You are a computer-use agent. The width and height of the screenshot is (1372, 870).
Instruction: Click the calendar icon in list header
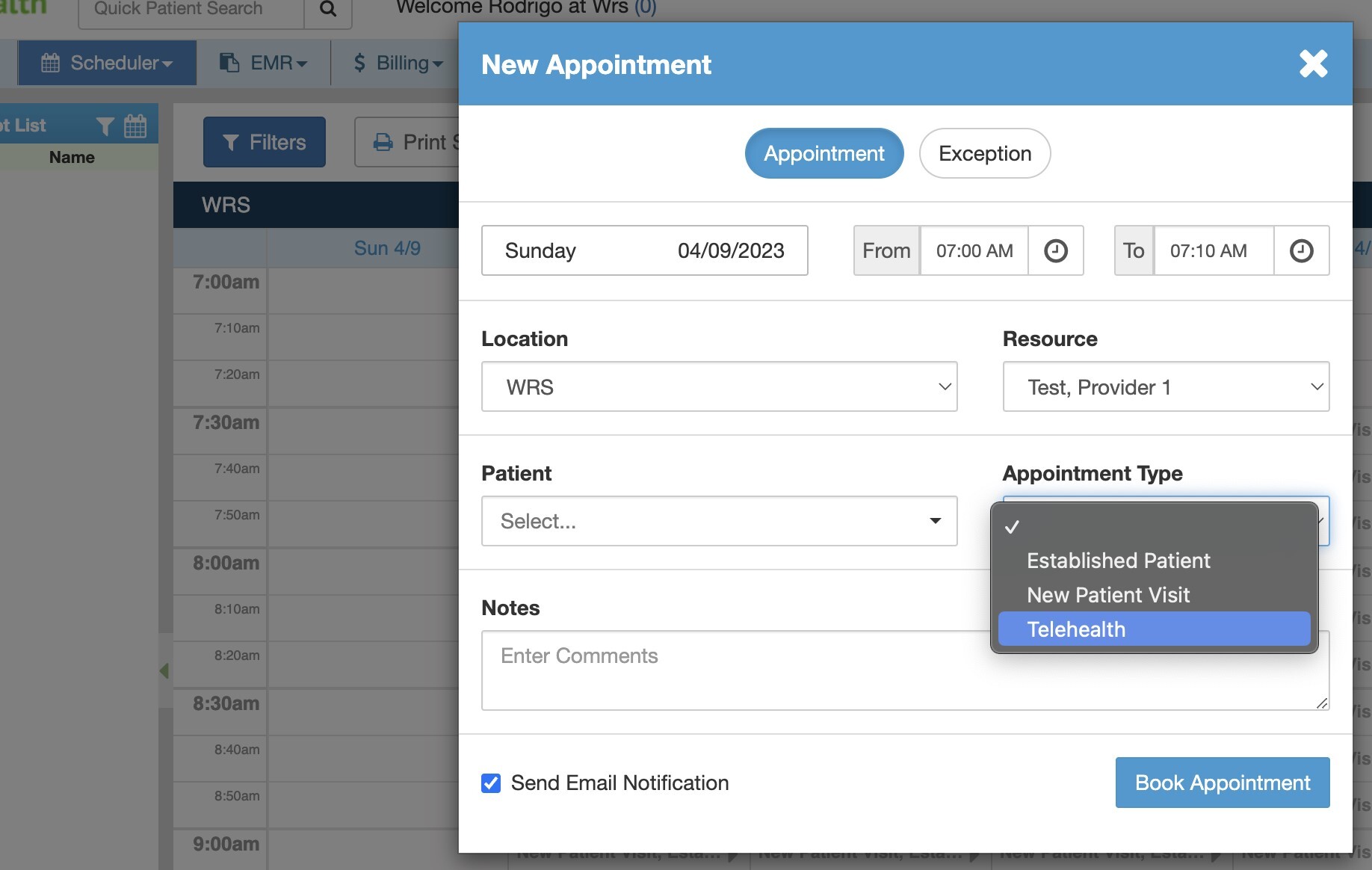coord(135,126)
